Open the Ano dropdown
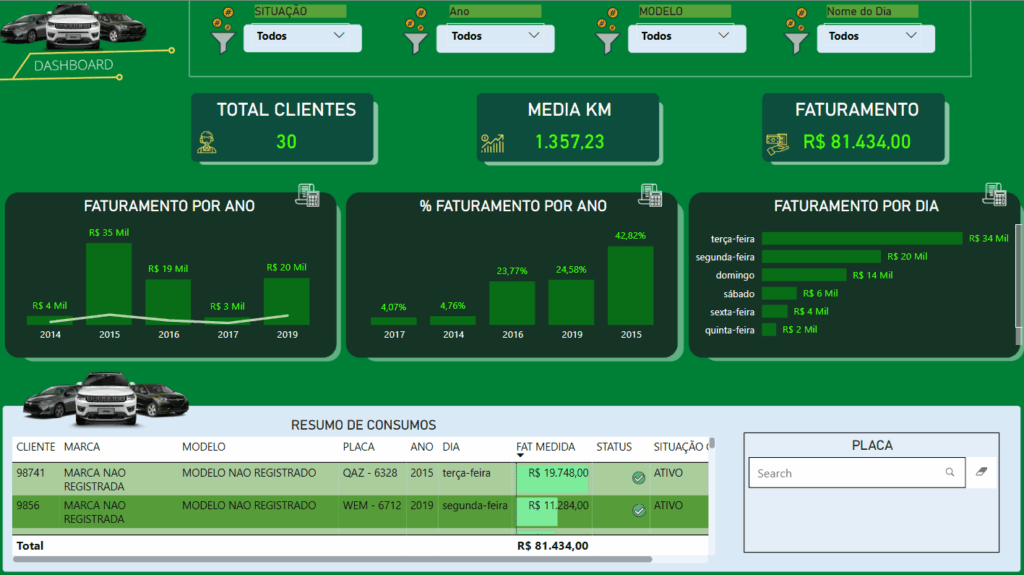 point(496,37)
